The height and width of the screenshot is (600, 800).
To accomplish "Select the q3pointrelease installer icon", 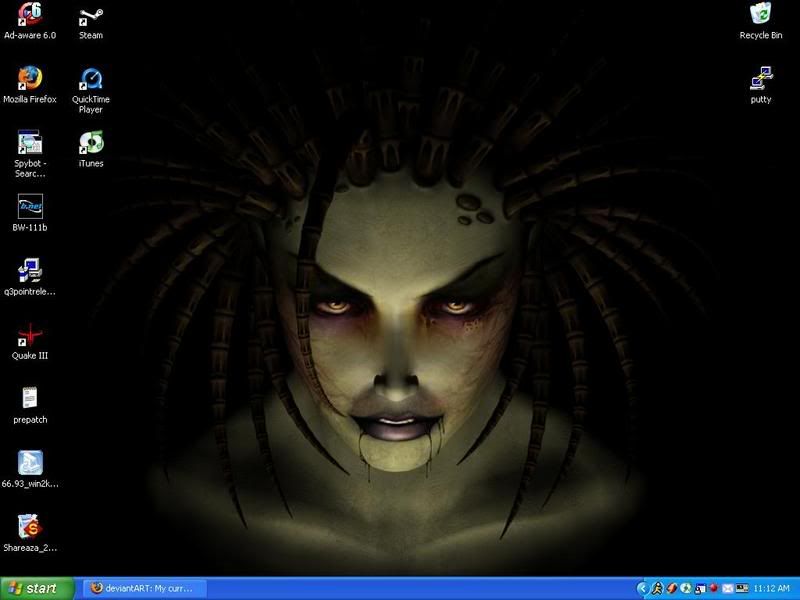I will [30, 277].
